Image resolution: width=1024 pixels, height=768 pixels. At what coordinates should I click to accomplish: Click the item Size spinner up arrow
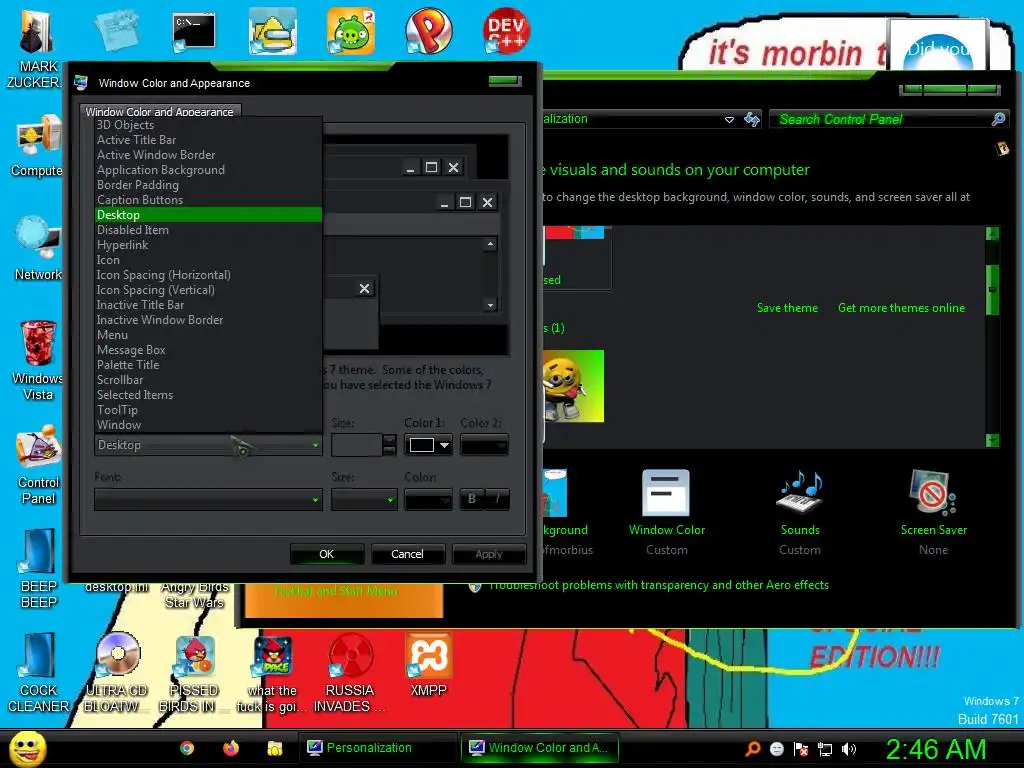point(389,440)
